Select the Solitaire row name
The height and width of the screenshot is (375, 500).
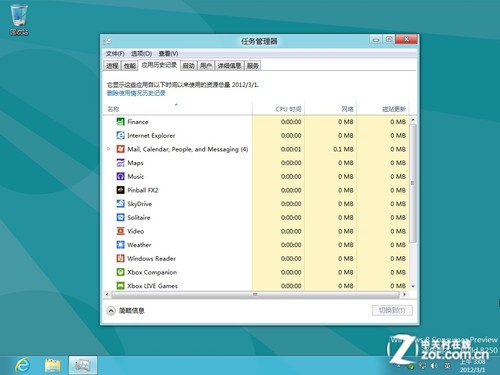pyautogui.click(x=139, y=218)
